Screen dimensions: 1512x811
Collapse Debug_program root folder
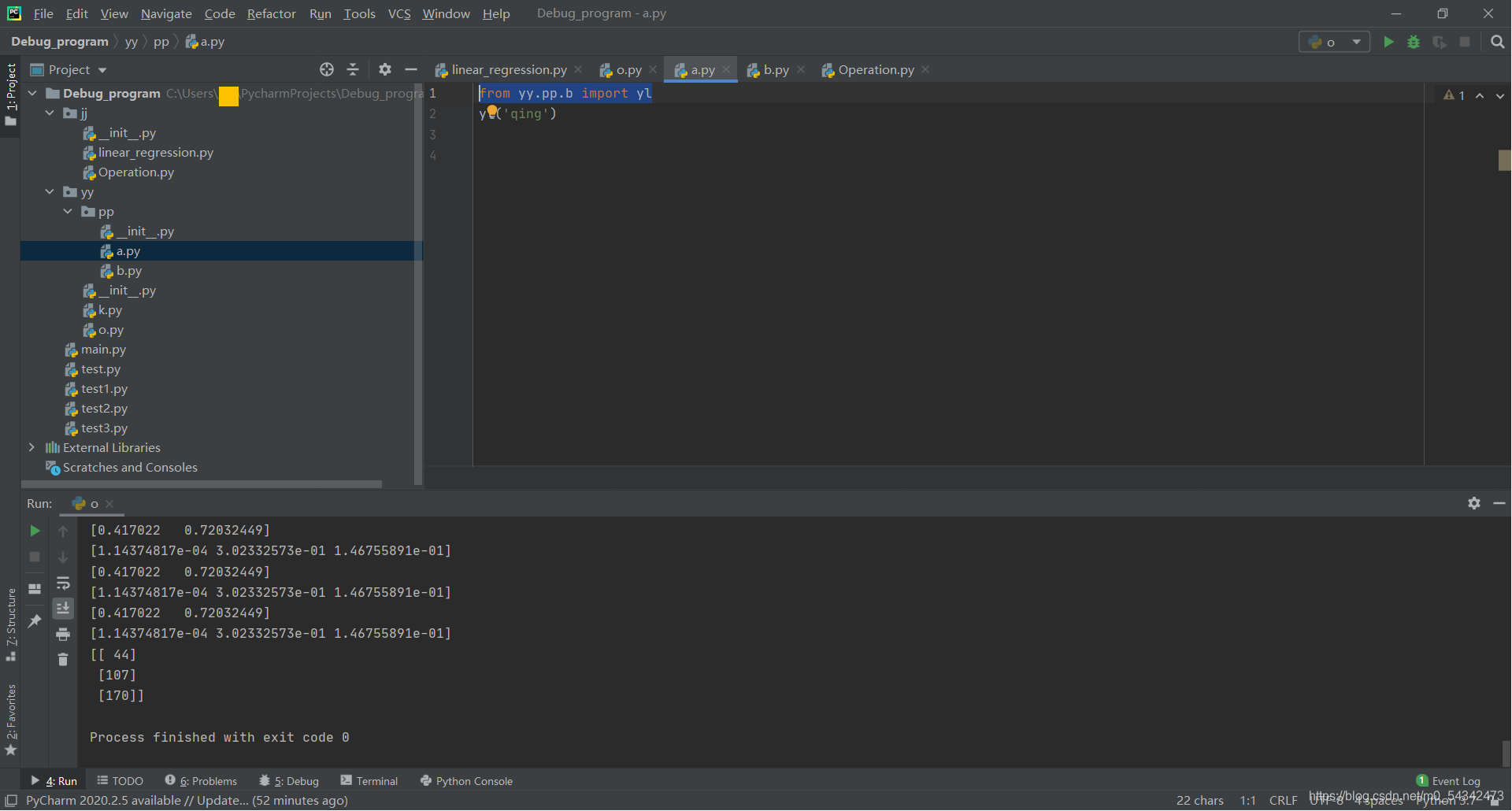click(x=32, y=93)
